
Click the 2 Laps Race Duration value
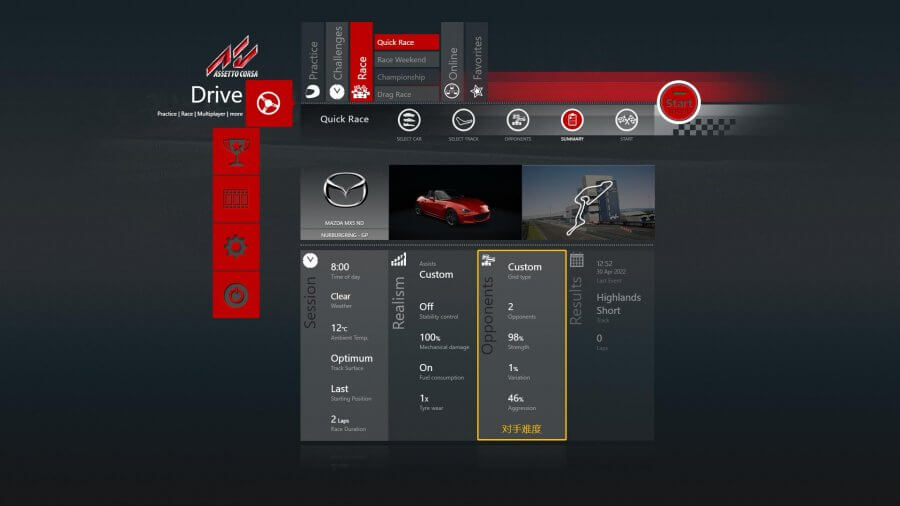[340, 419]
